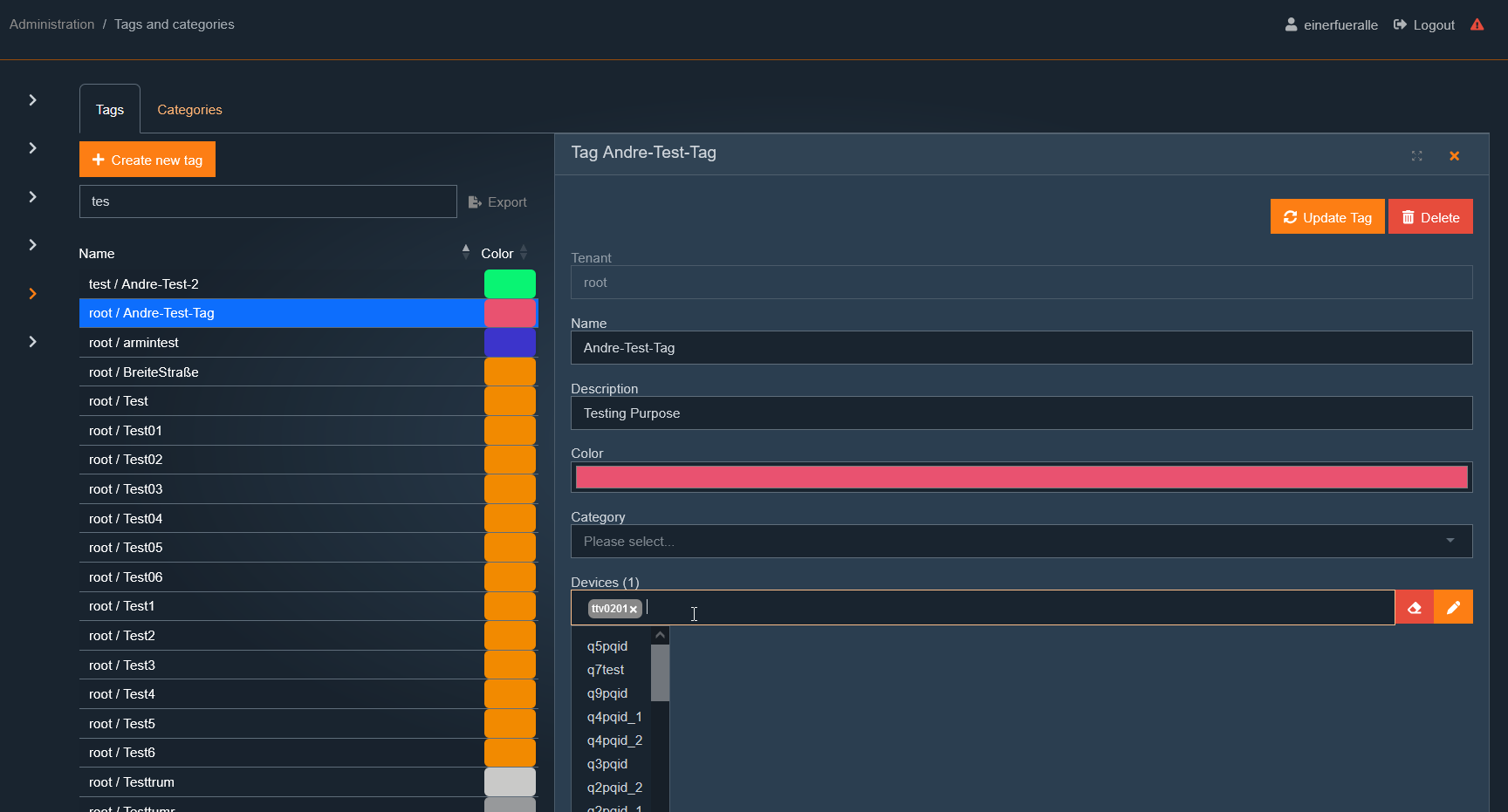The width and height of the screenshot is (1508, 812).
Task: Click the eraser icon beside Devices field
Action: click(1415, 608)
